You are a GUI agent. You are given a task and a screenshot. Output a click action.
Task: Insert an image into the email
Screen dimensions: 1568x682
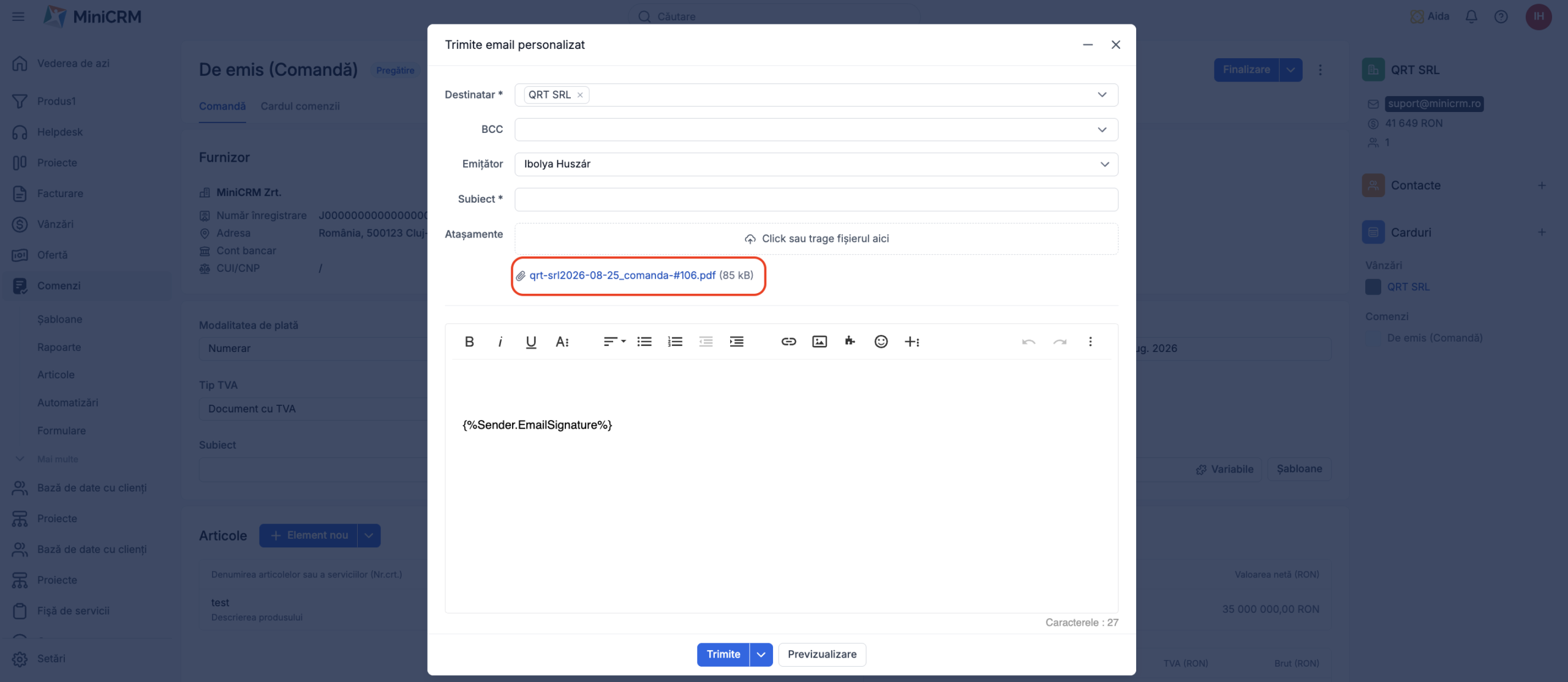pyautogui.click(x=820, y=342)
